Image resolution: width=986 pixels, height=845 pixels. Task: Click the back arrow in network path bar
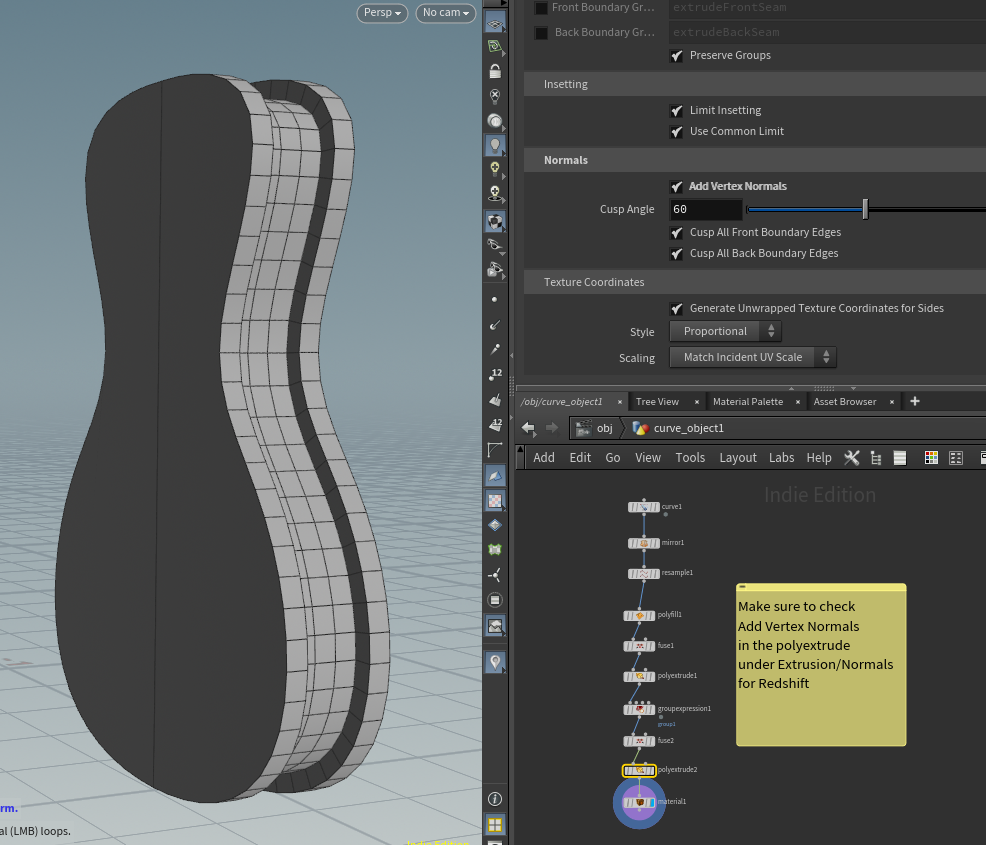coord(528,428)
